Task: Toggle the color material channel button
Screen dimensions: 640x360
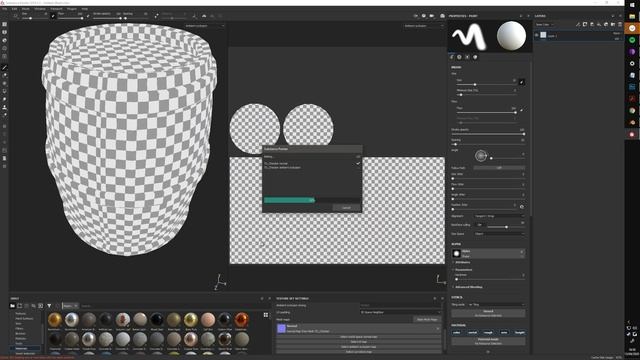Action: pos(456,333)
